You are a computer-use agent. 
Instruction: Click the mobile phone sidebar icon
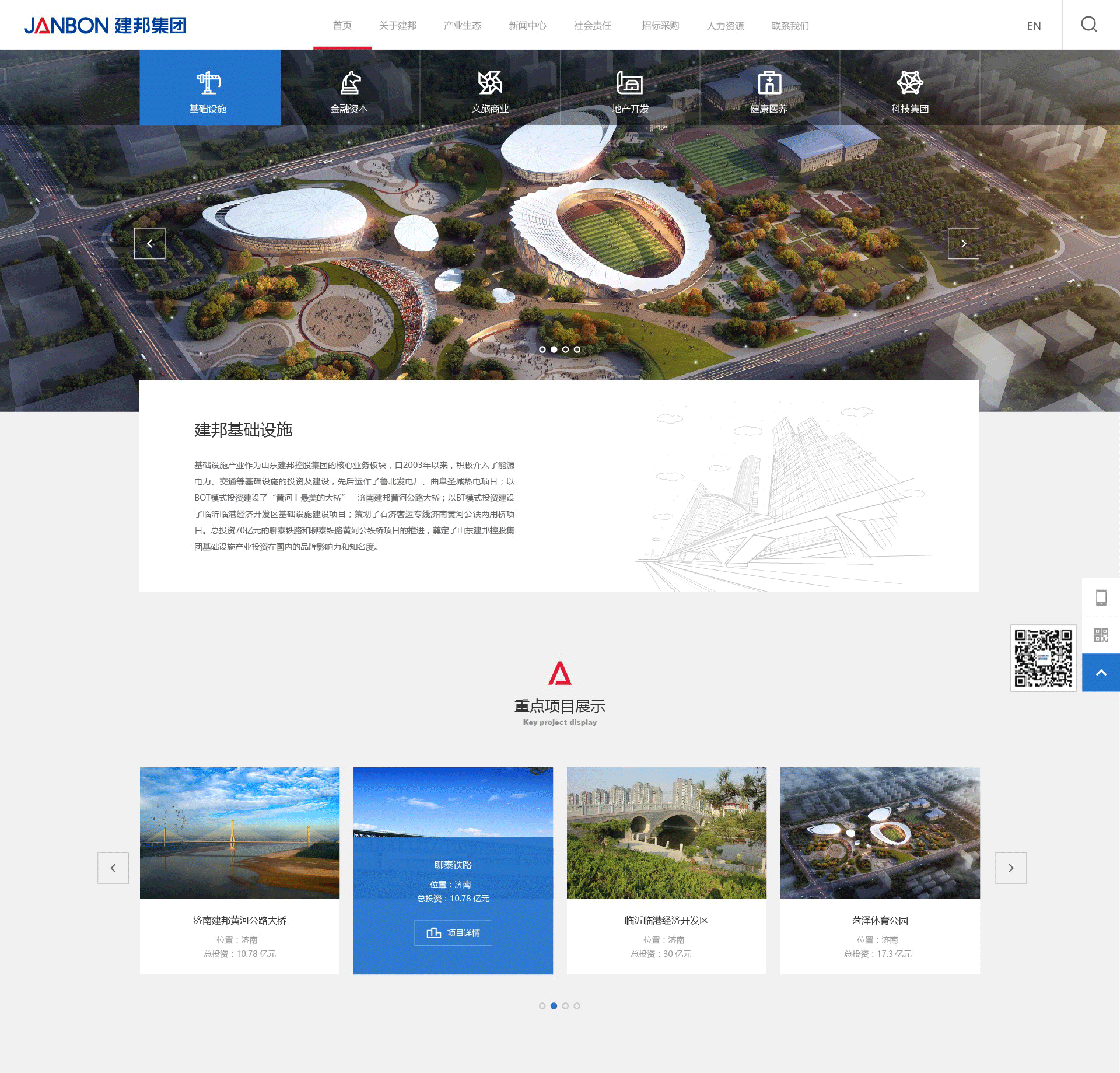pos(1101,597)
